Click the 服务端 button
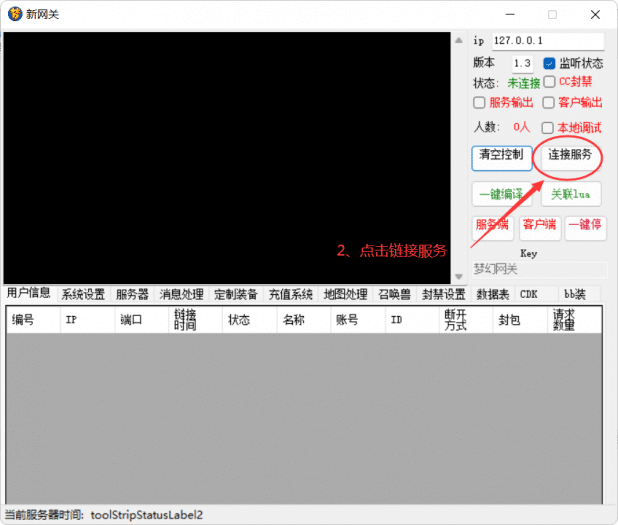Image resolution: width=618 pixels, height=525 pixels. (x=493, y=228)
